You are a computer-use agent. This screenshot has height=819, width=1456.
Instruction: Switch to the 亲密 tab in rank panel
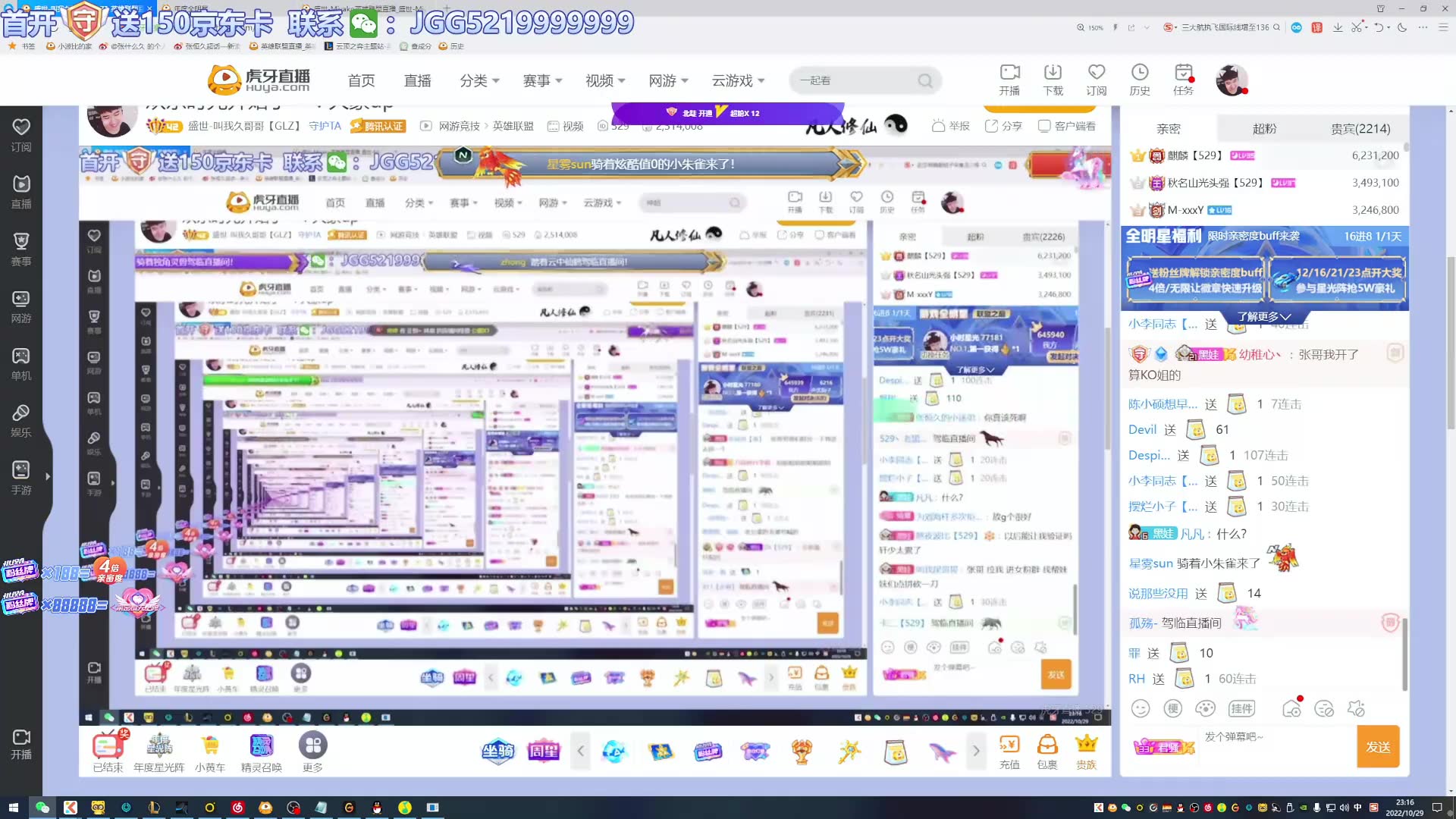[1168, 129]
